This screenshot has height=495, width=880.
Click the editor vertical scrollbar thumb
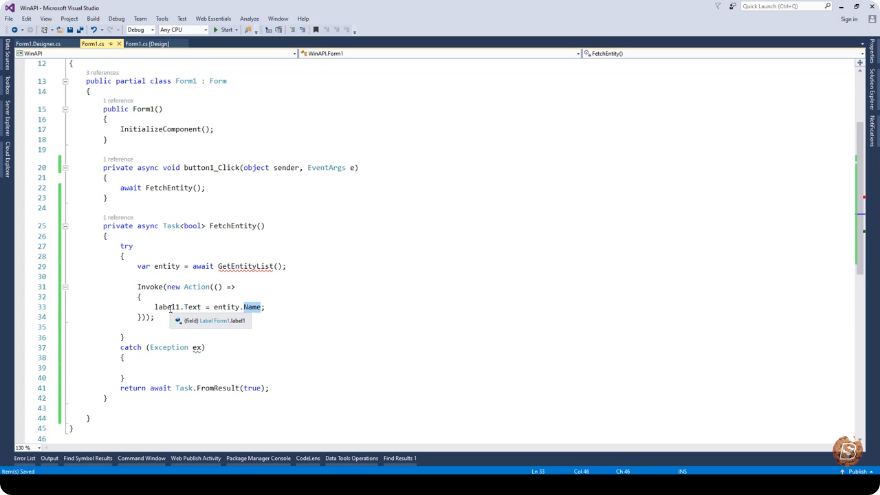[860, 198]
